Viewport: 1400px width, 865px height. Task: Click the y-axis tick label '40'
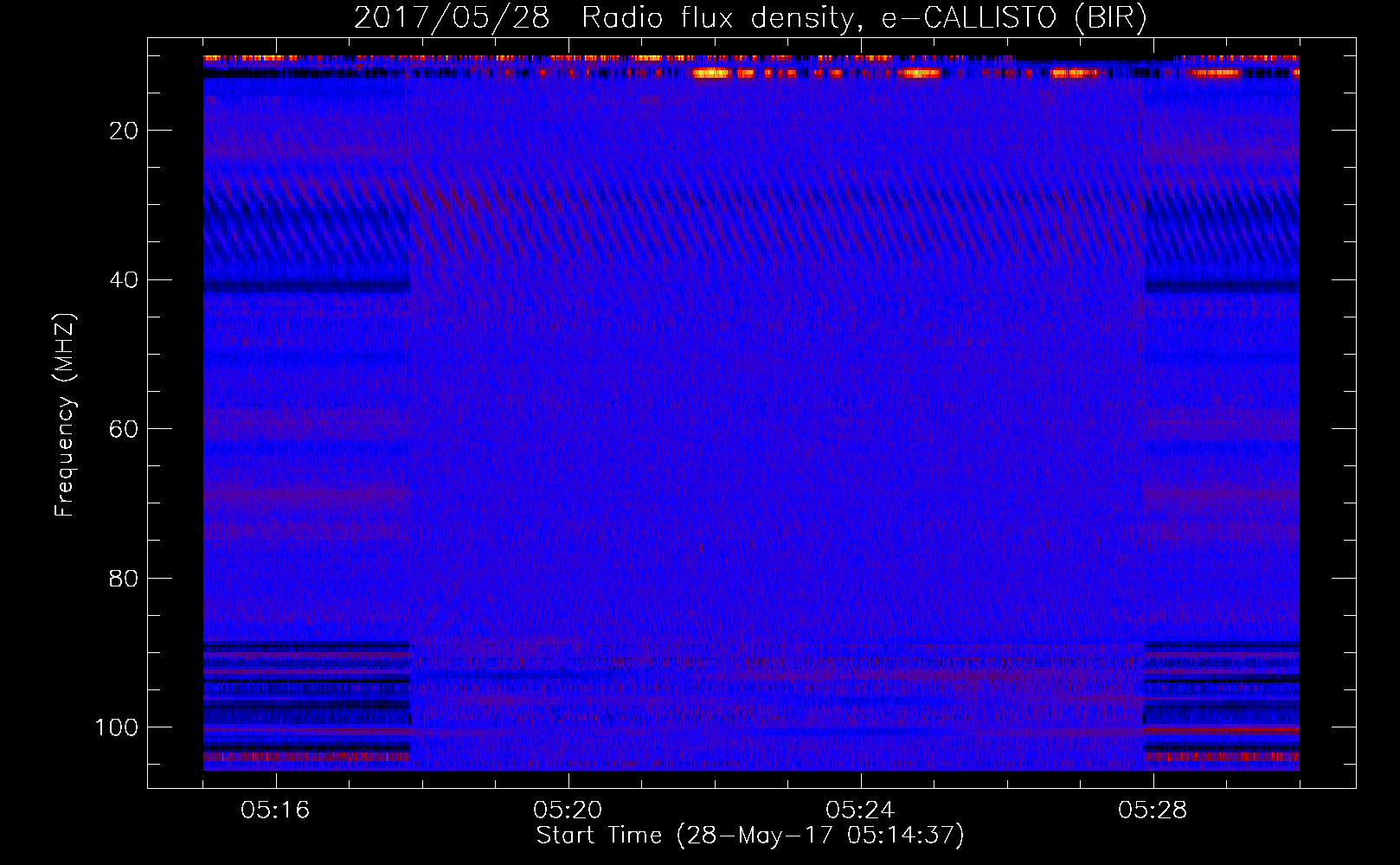124,280
